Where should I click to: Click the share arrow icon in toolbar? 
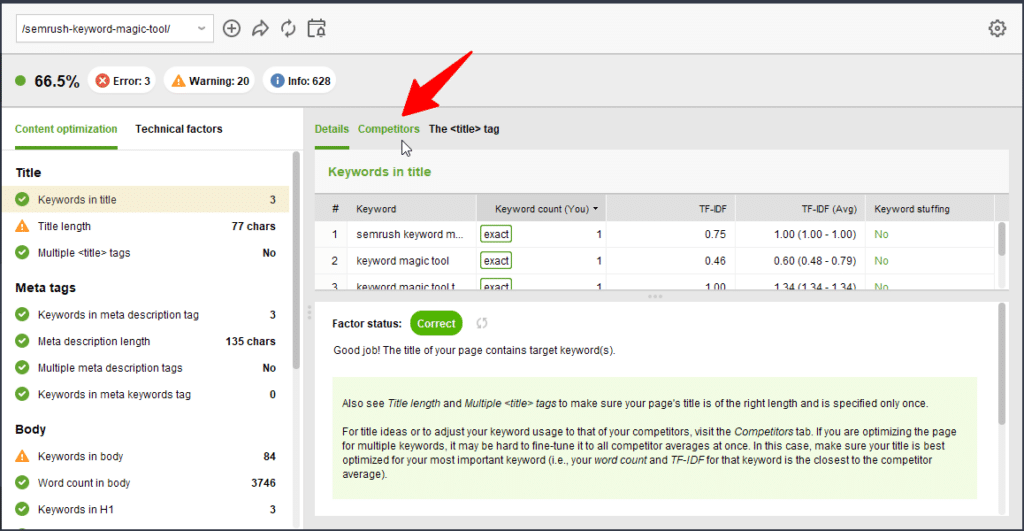[260, 29]
